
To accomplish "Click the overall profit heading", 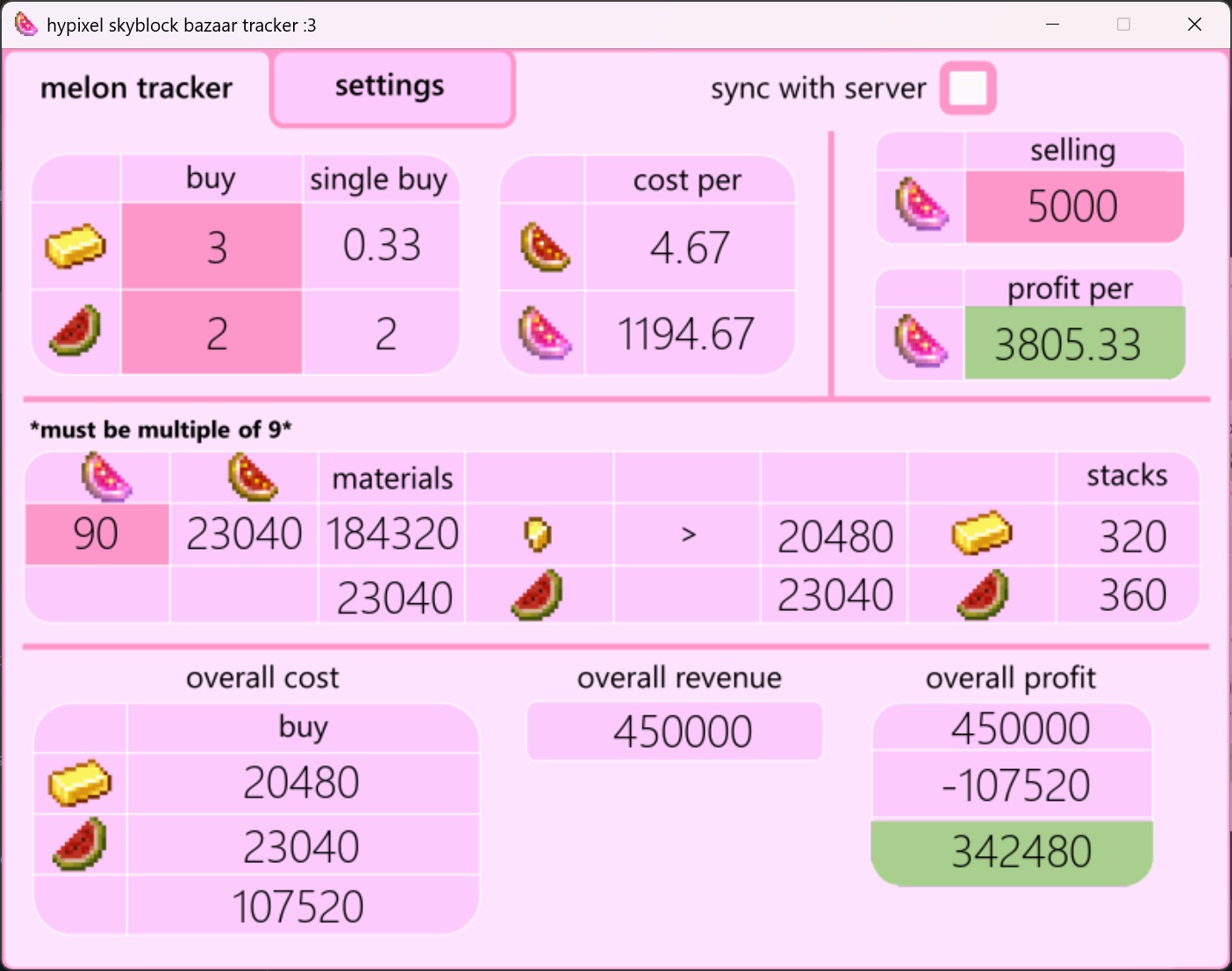I will pos(1011,678).
